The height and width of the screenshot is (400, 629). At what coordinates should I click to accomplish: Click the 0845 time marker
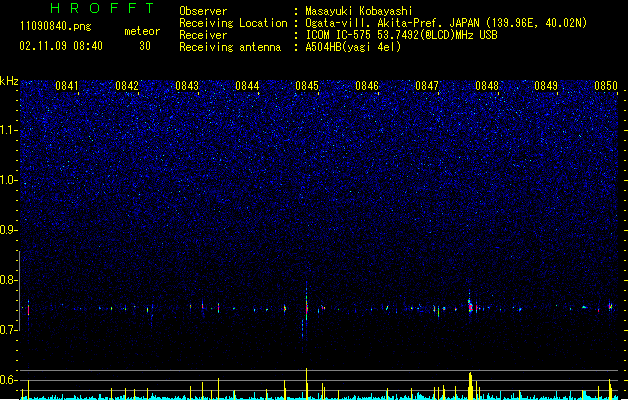307,86
